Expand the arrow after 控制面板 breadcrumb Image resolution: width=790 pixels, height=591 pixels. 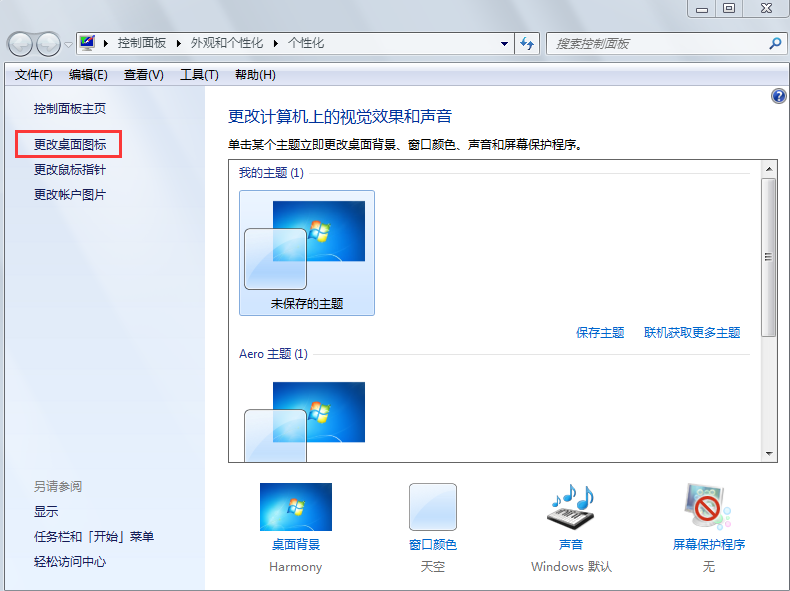coord(180,44)
